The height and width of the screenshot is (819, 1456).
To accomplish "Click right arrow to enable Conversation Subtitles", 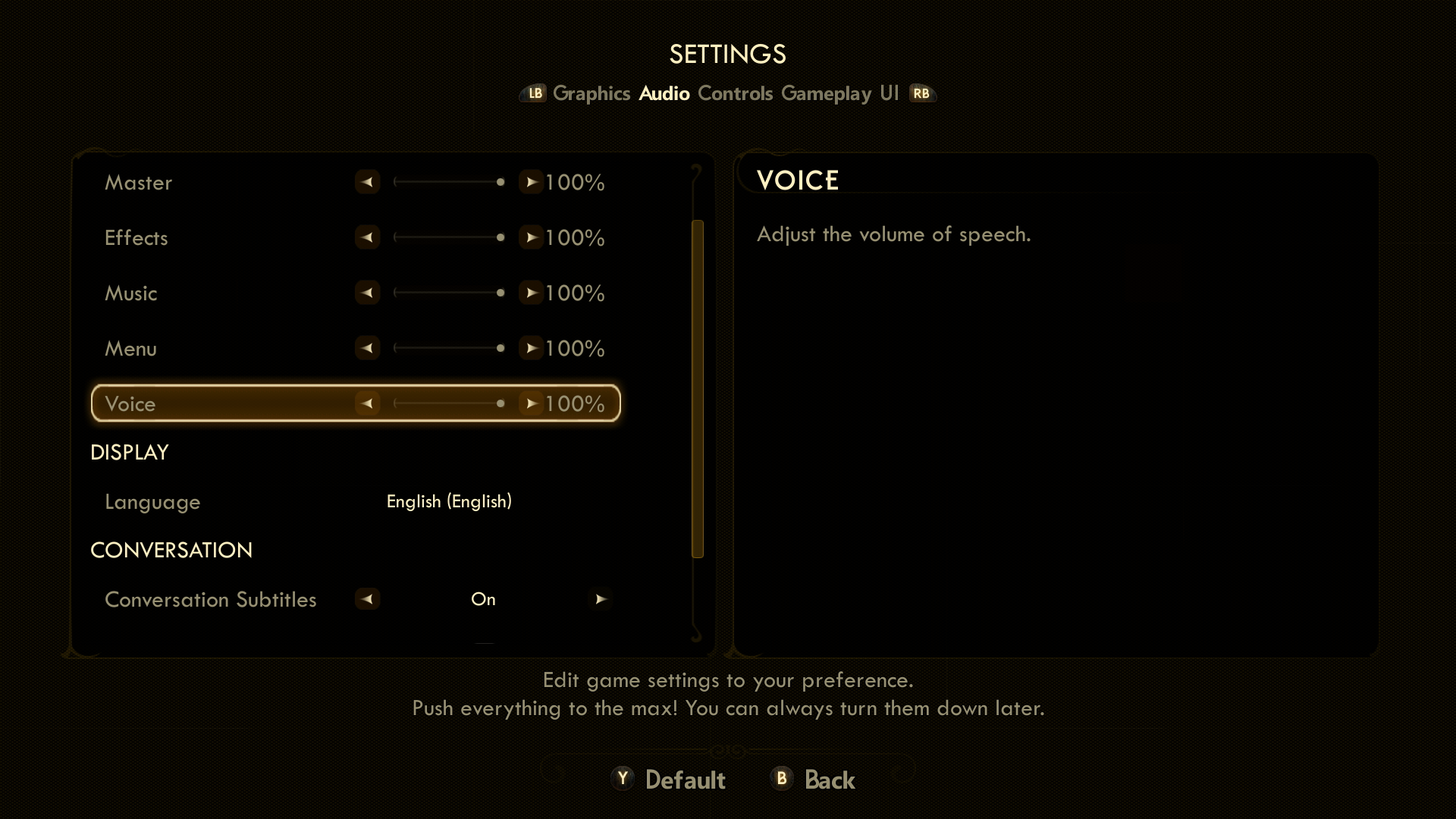I will point(601,599).
